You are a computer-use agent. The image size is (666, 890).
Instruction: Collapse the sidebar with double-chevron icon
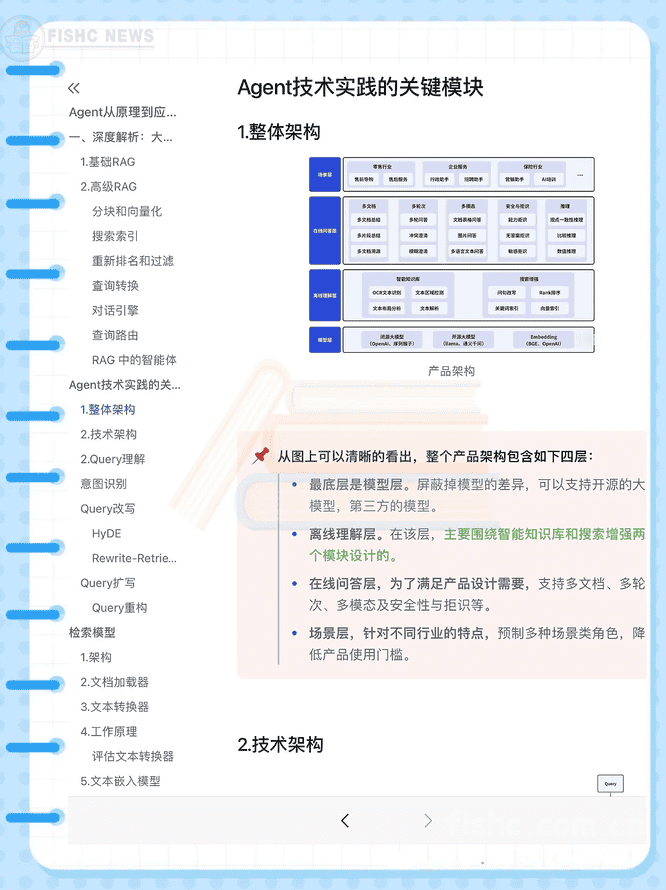click(74, 89)
